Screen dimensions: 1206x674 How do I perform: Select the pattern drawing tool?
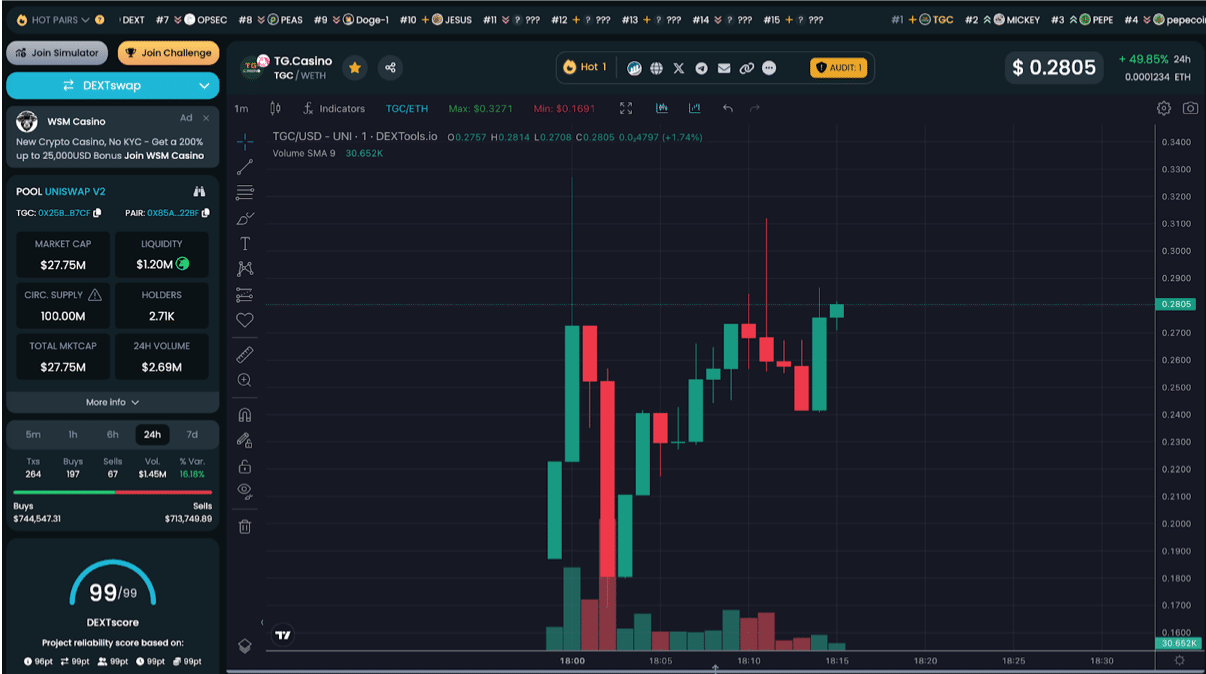[245, 269]
